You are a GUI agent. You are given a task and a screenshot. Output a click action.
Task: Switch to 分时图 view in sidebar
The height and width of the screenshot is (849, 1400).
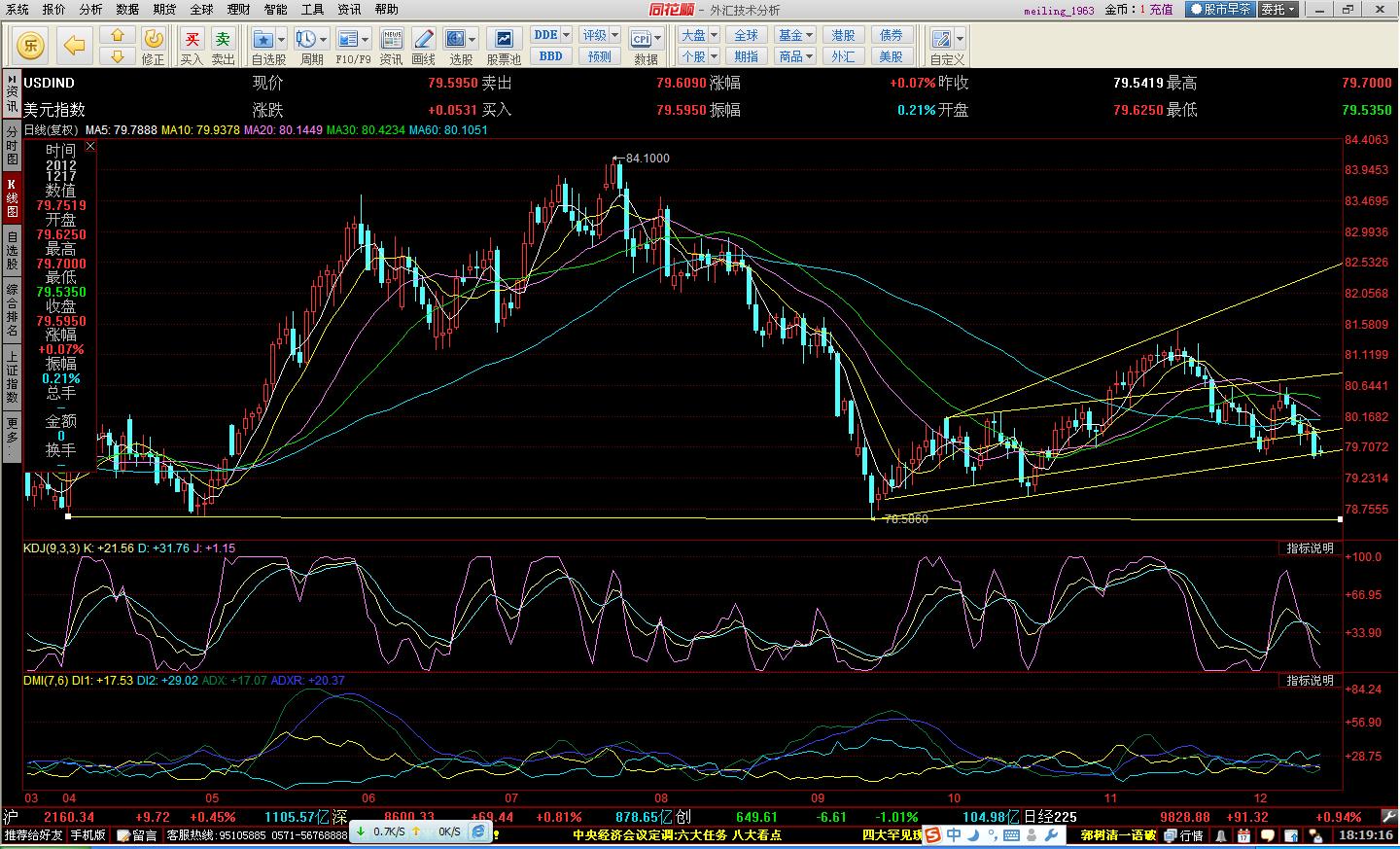[12, 146]
